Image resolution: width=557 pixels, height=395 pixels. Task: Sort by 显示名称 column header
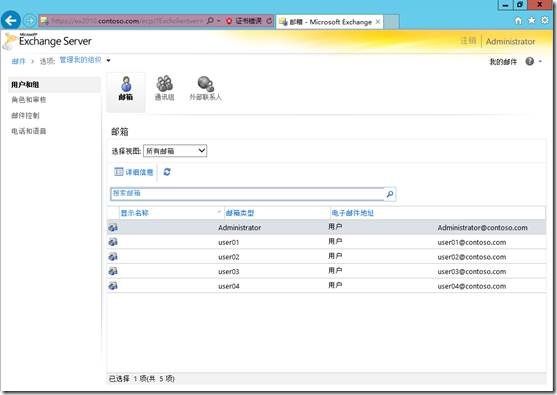pos(135,213)
